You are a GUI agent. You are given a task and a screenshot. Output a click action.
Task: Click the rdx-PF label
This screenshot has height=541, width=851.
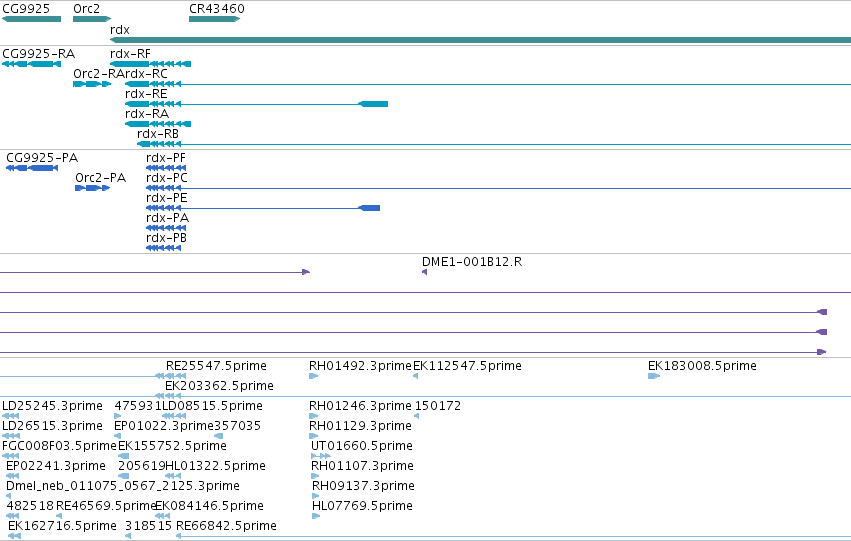[166, 158]
